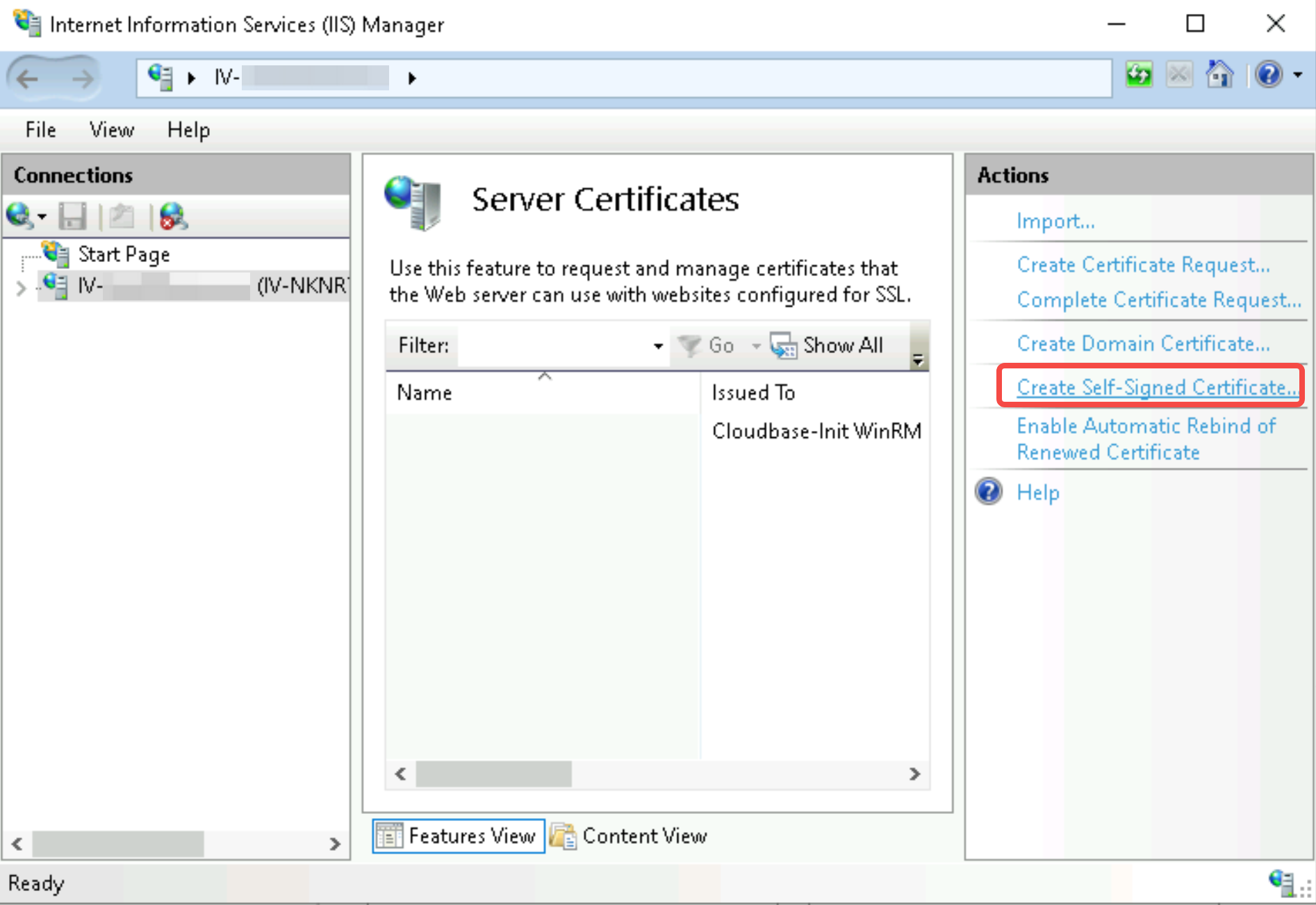Viewport: 1316px width, 905px height.
Task: Switch to the Features View tab
Action: pos(459,835)
